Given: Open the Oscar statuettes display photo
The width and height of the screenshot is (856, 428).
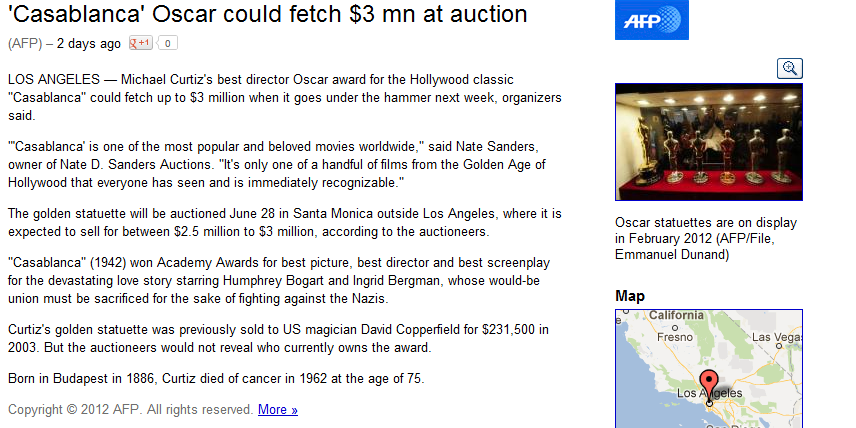Looking at the screenshot, I should pyautogui.click(x=709, y=142).
